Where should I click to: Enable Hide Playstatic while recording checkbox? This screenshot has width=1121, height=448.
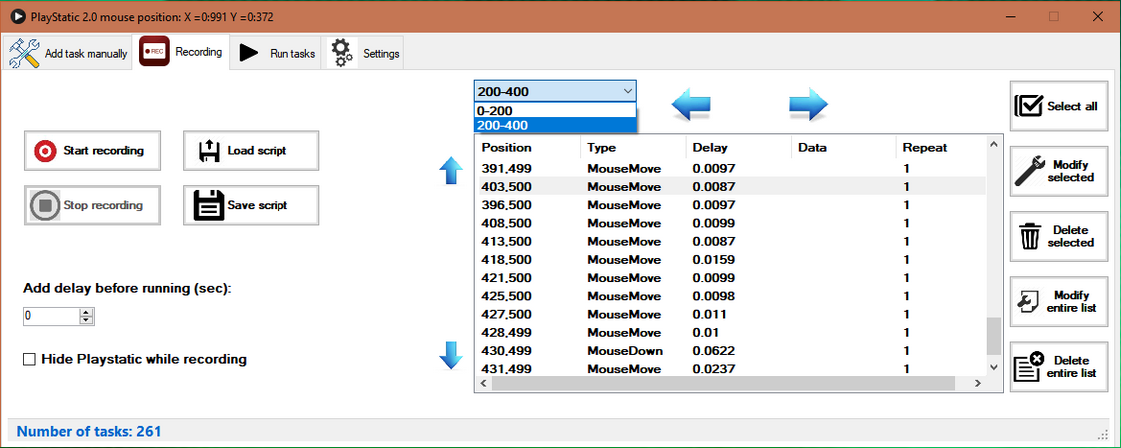pos(29,359)
